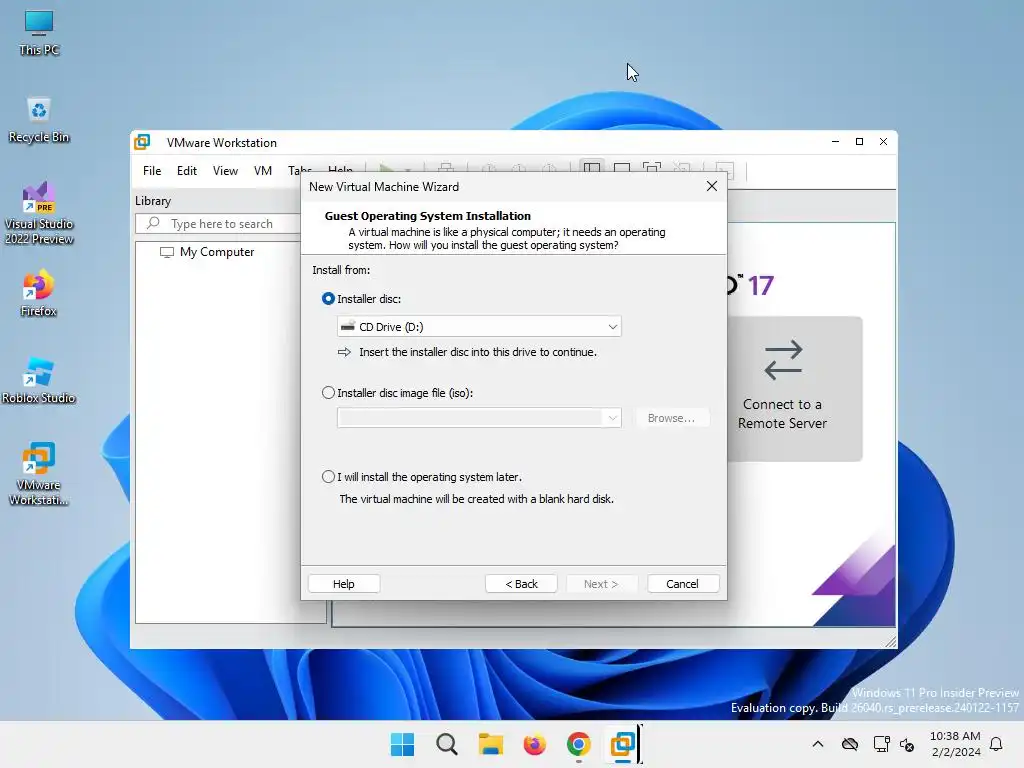This screenshot has width=1024, height=768.
Task: Open Visual Studio 2022 Preview desktop shortcut
Action: pos(39,213)
